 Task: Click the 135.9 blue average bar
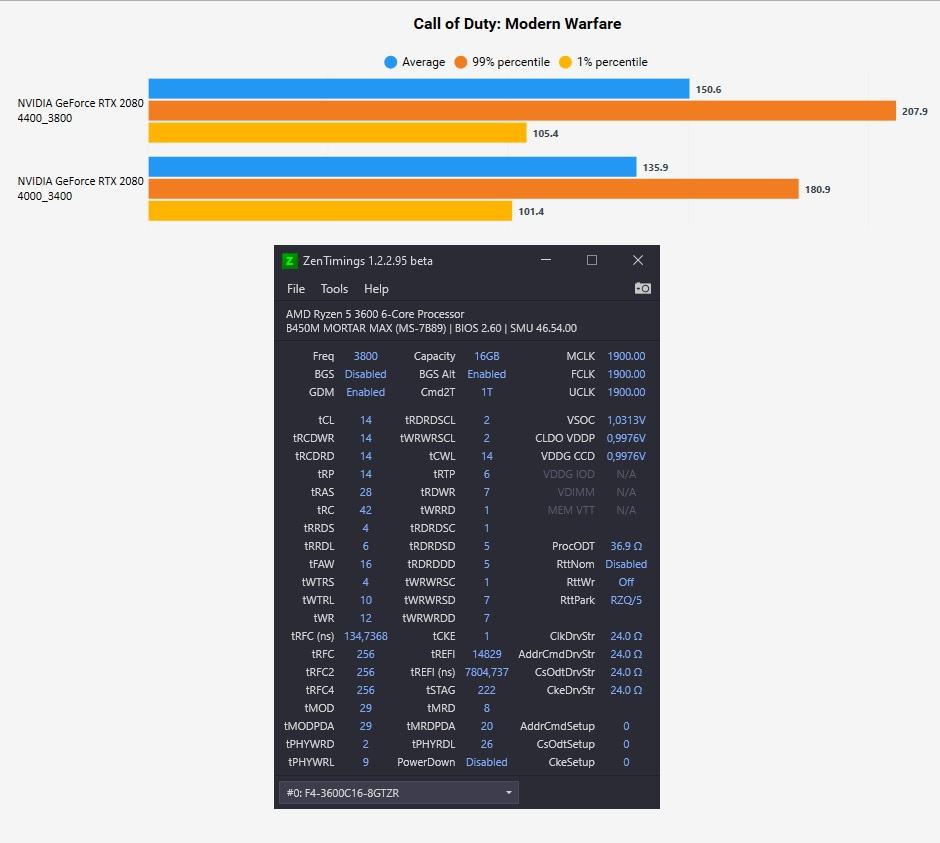click(392, 167)
